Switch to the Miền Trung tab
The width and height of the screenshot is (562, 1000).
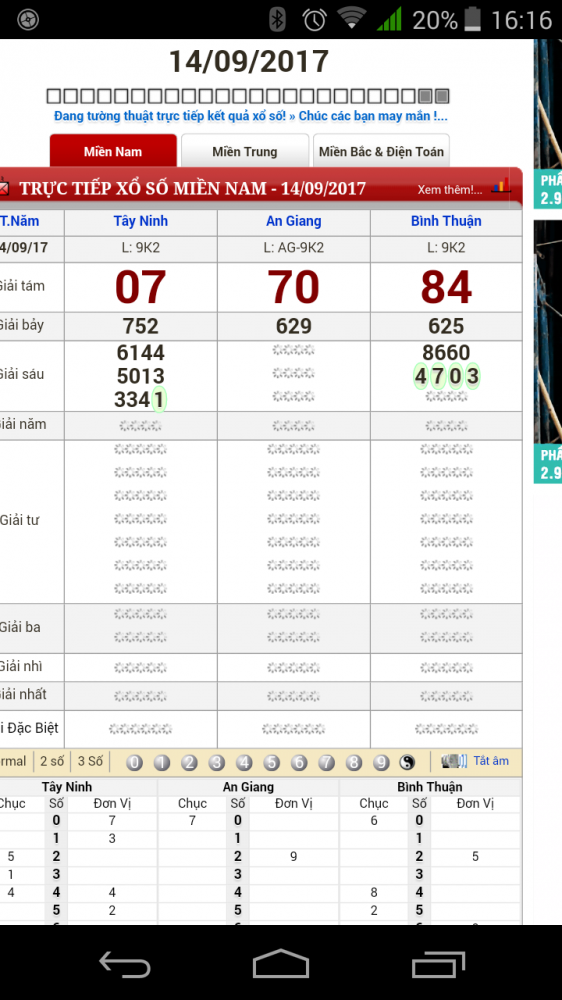pos(245,151)
